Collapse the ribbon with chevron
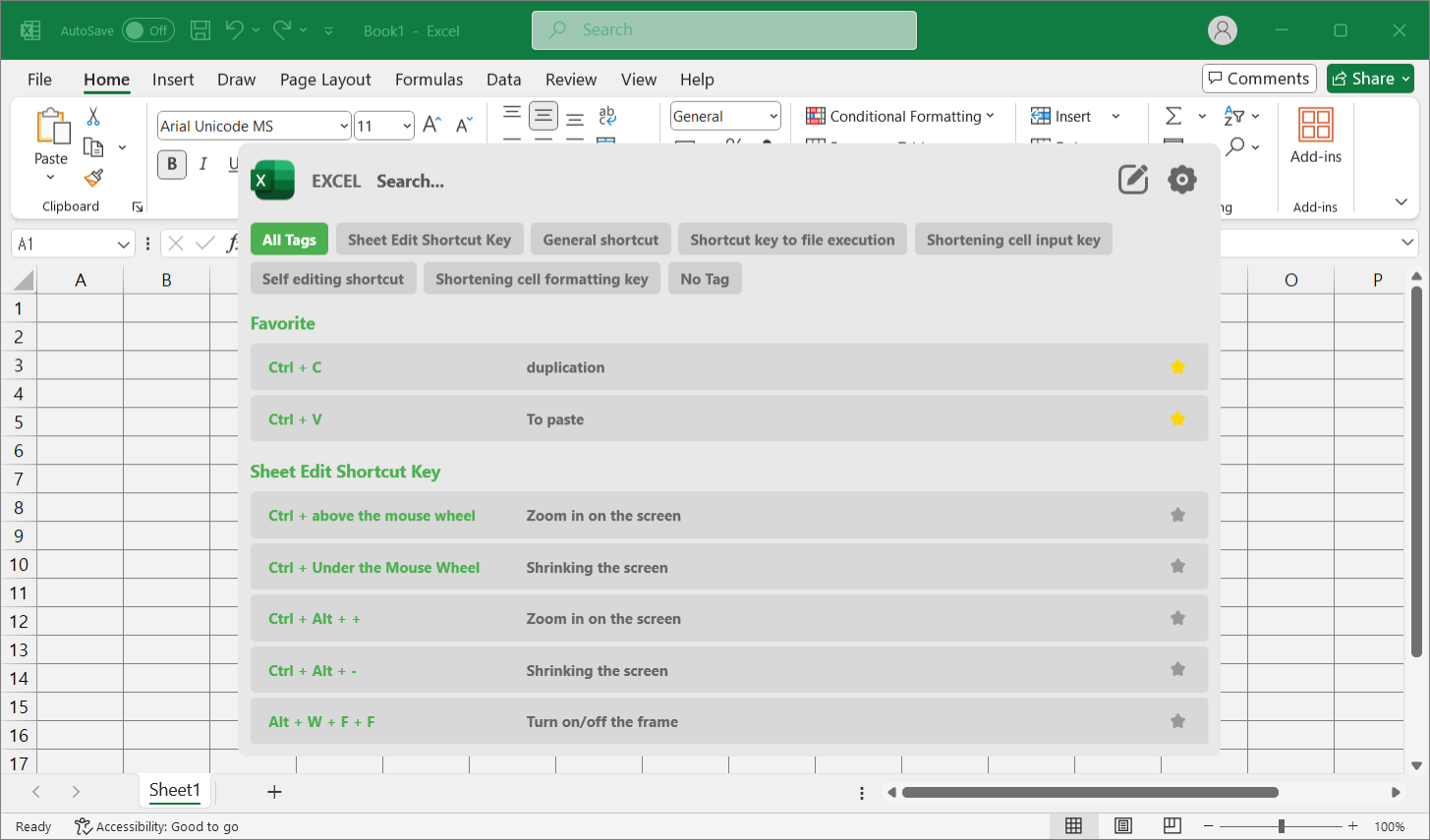The height and width of the screenshot is (840, 1430). (x=1401, y=202)
